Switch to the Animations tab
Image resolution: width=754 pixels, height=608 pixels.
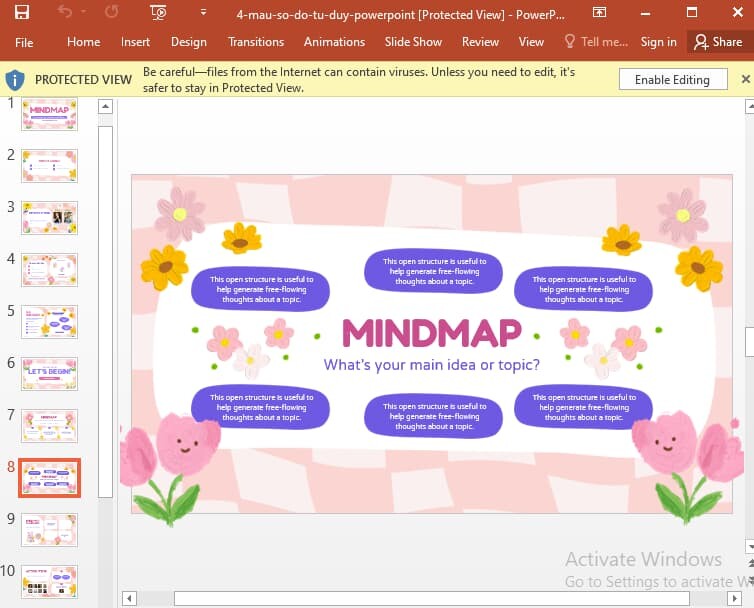point(334,42)
